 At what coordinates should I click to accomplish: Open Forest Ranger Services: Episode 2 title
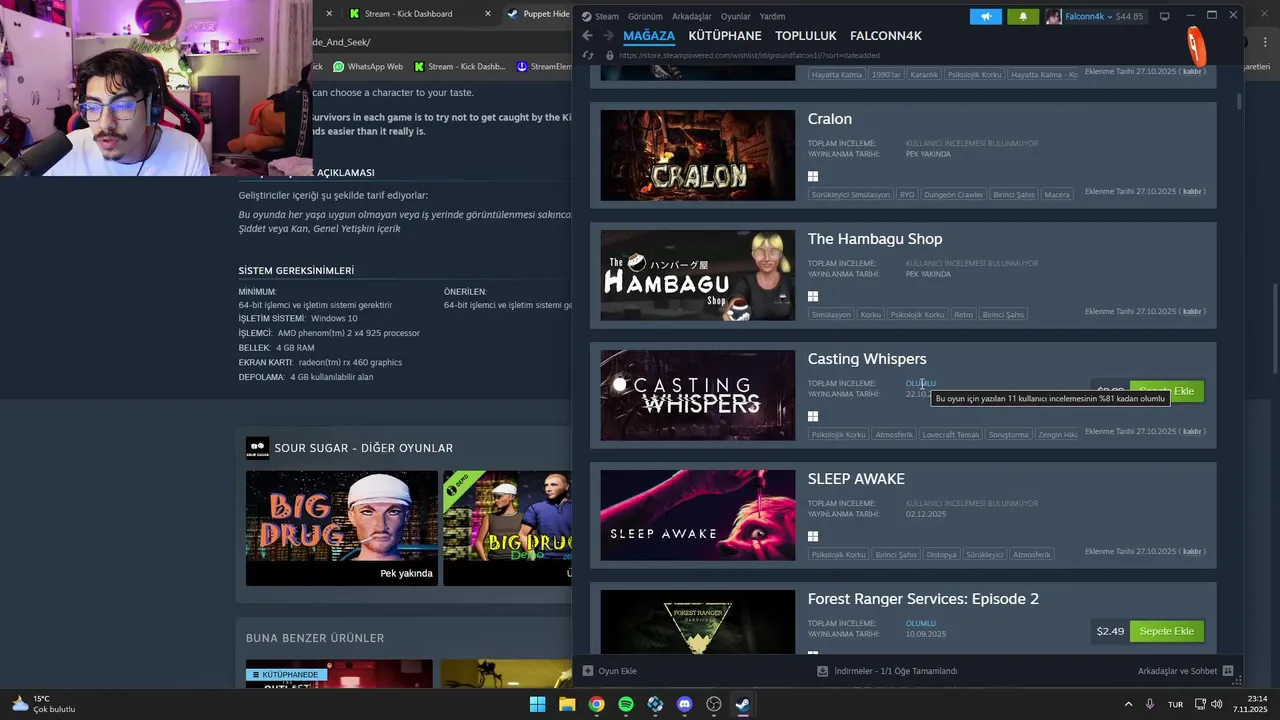923,599
